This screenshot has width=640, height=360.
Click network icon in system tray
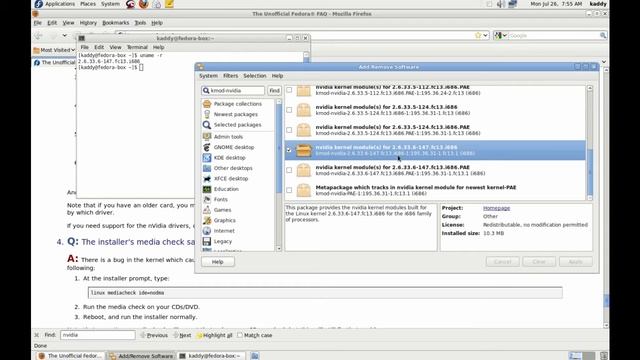coord(513,4)
